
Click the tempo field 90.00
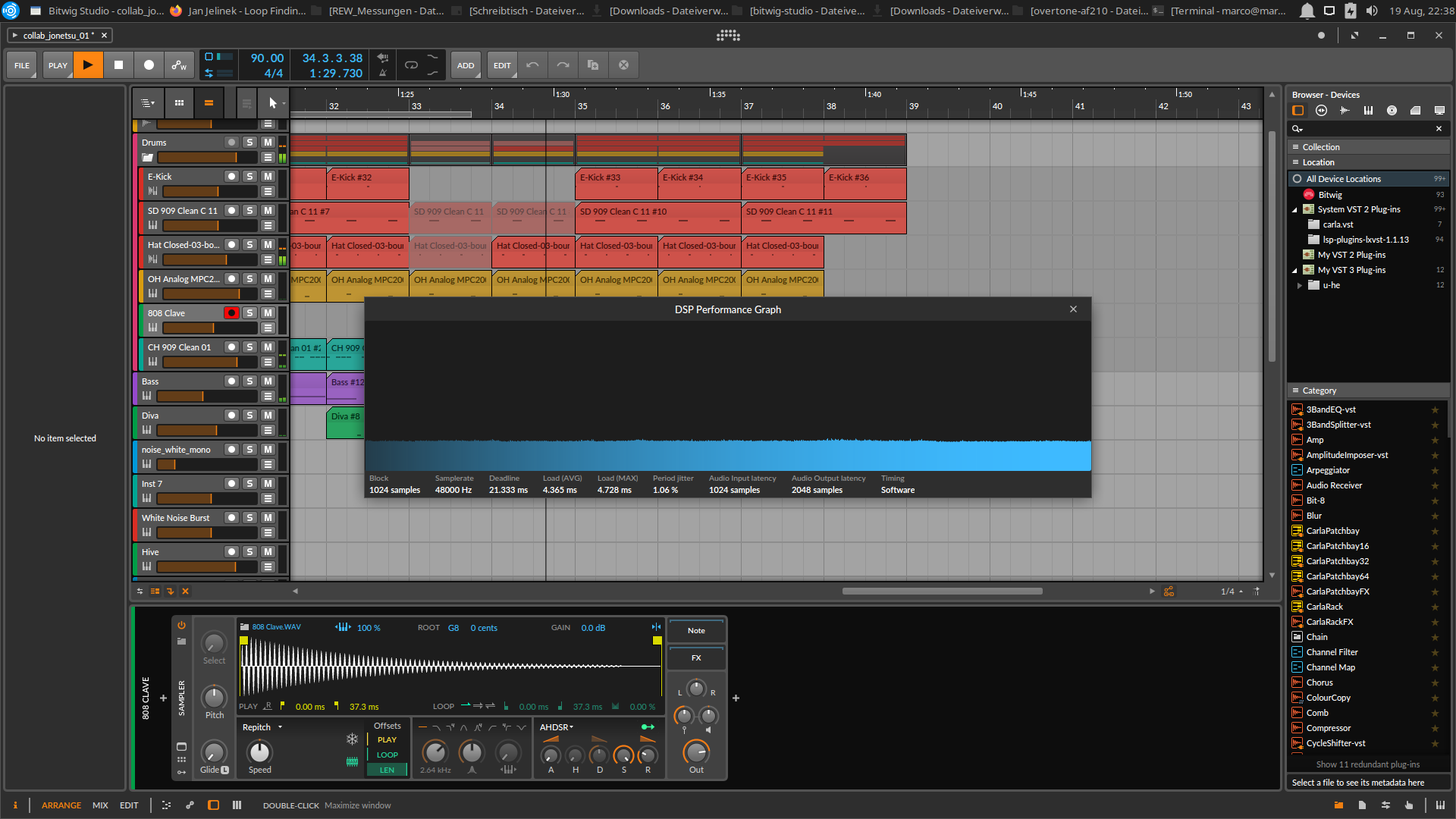click(267, 58)
